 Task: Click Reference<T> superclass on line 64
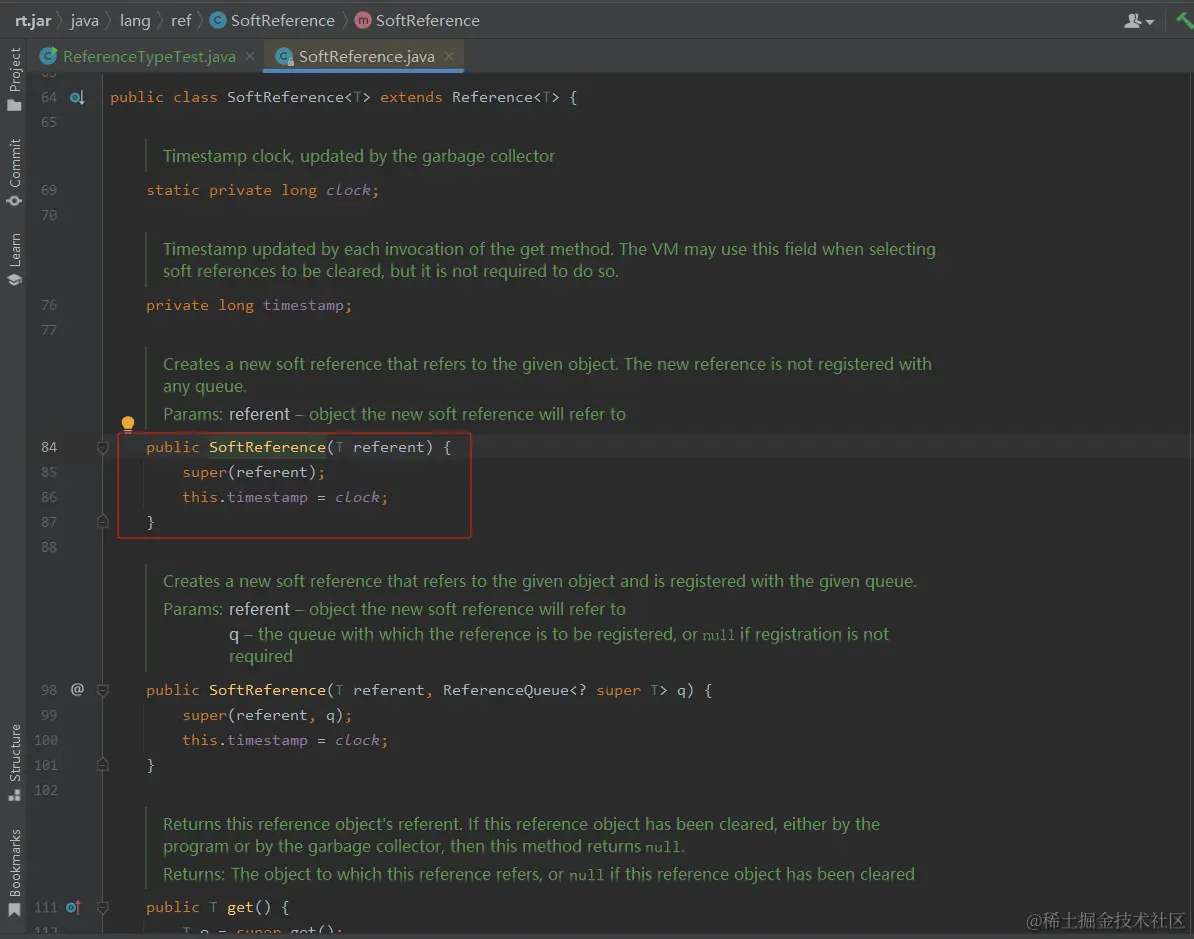tap(506, 97)
